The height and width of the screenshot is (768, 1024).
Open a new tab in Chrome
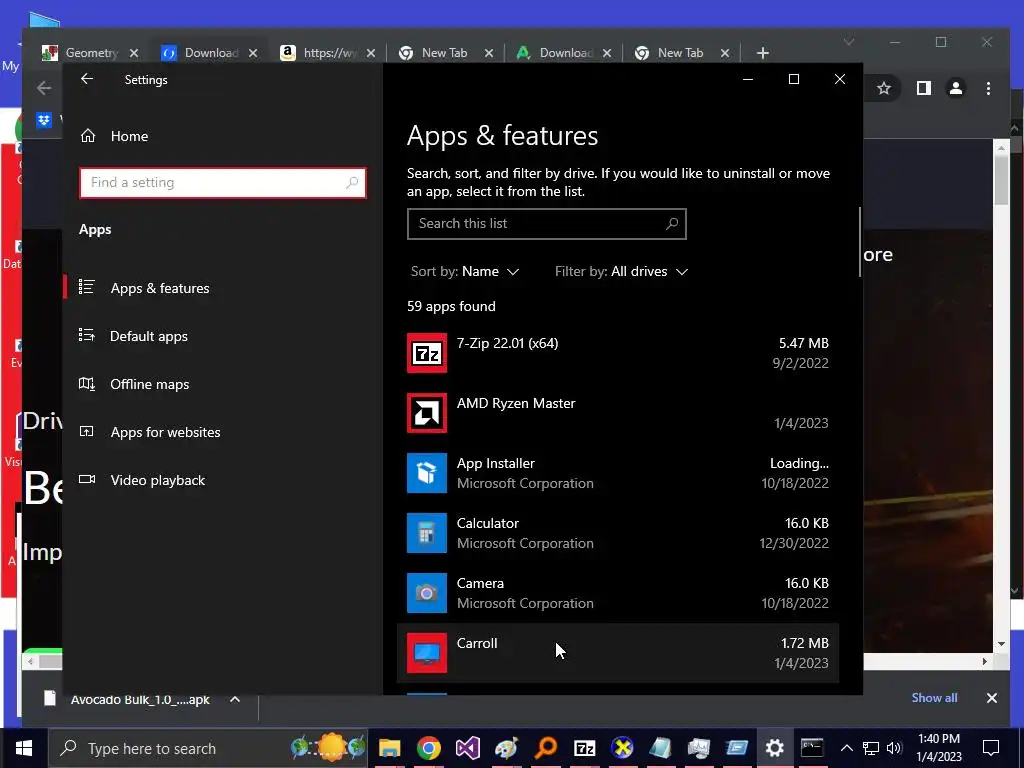[763, 53]
